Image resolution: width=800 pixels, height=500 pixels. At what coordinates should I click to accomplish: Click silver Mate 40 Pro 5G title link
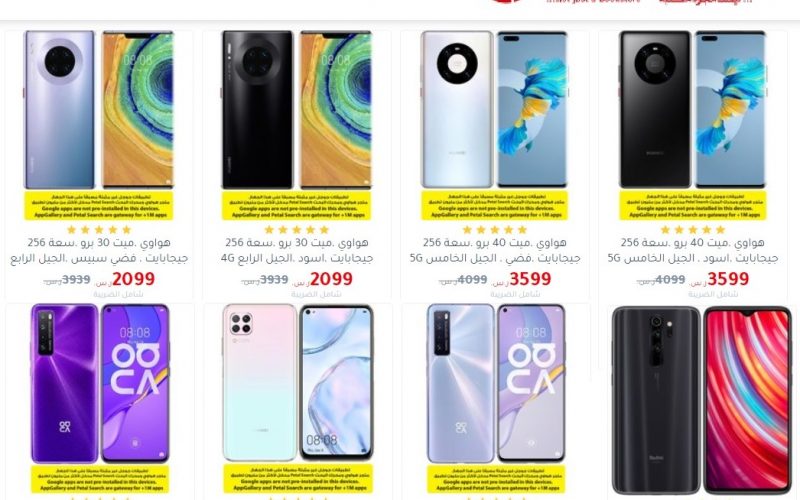tap(494, 250)
